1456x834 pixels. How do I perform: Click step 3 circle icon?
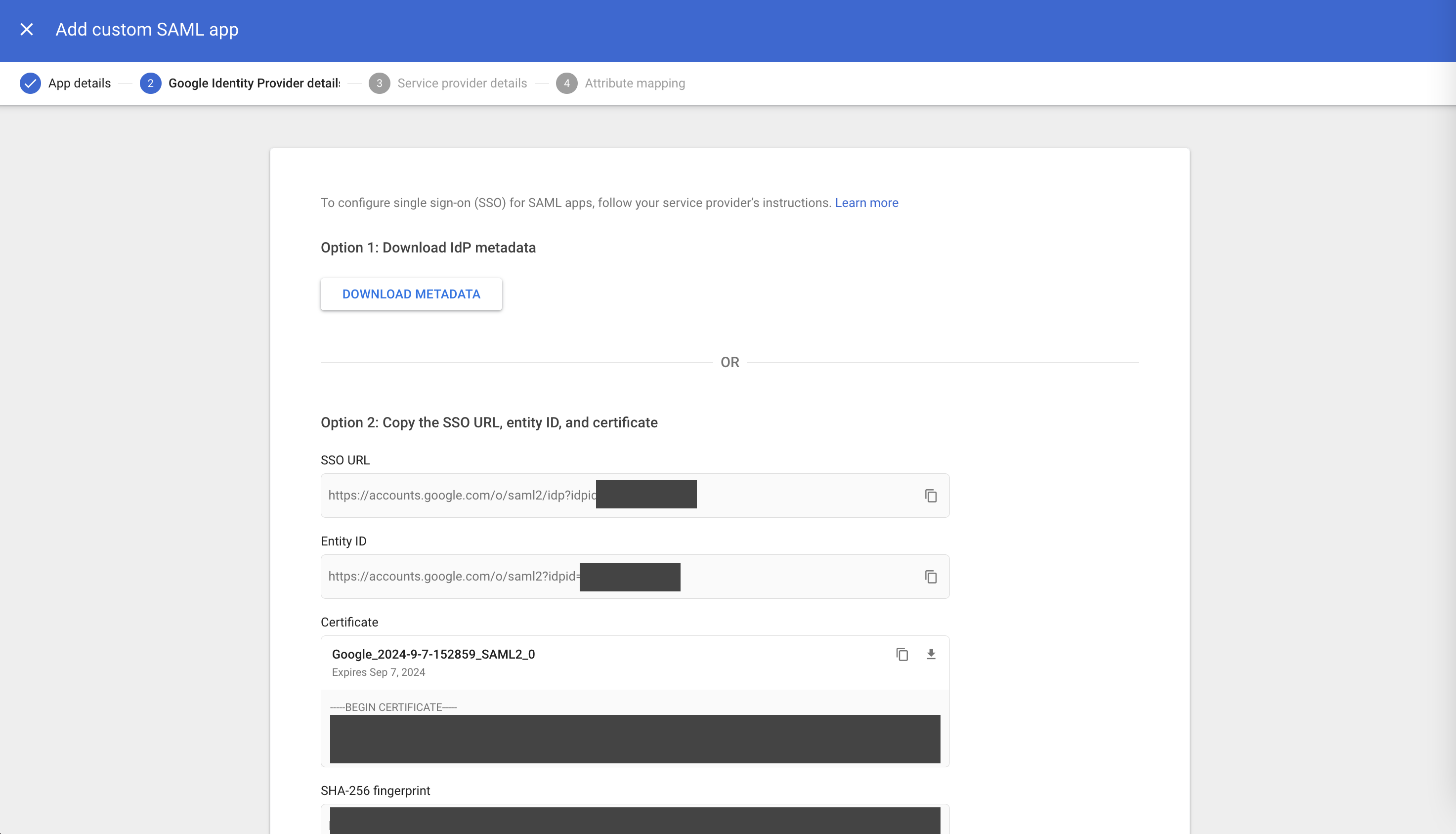click(379, 83)
